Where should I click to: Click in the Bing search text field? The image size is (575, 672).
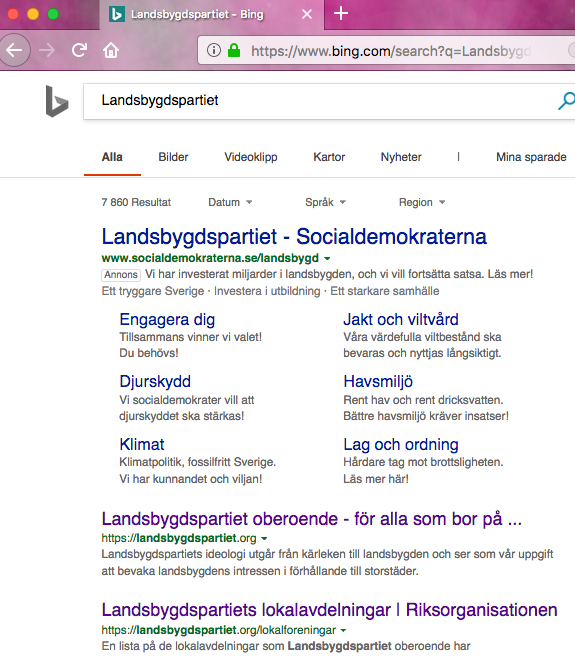click(x=319, y=101)
